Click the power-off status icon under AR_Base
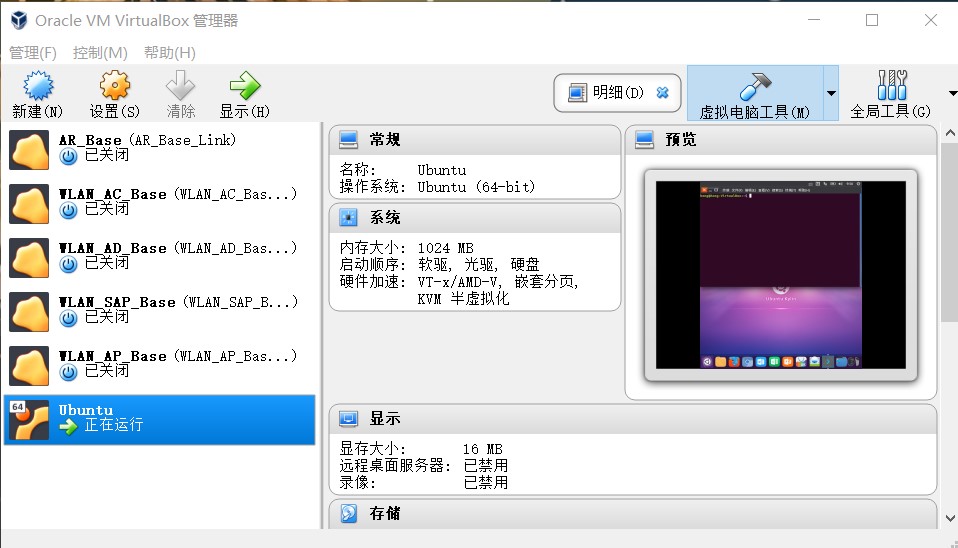Viewport: 958px width, 548px height. [68, 156]
